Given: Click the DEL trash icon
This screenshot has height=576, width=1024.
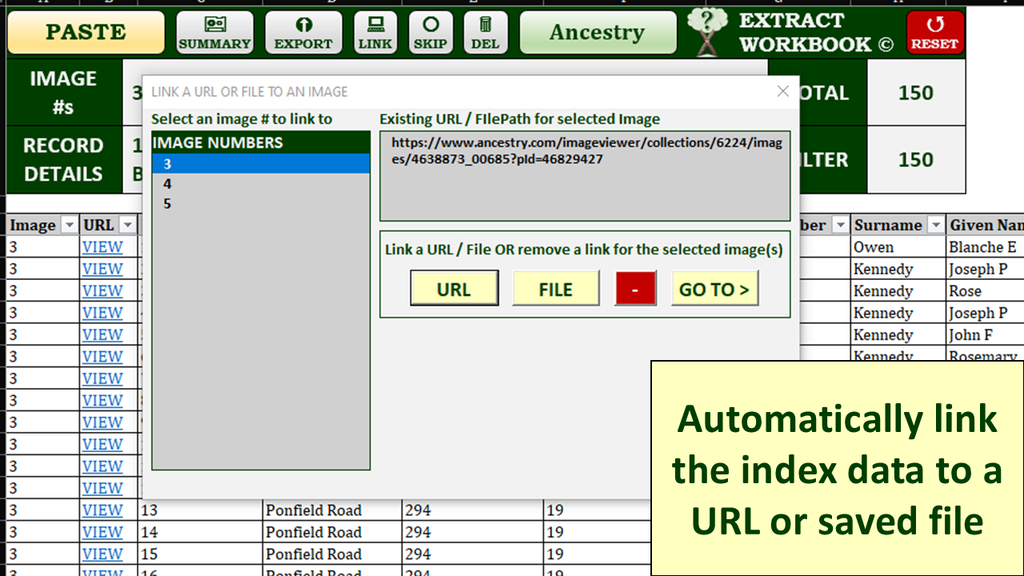Looking at the screenshot, I should point(485,32).
